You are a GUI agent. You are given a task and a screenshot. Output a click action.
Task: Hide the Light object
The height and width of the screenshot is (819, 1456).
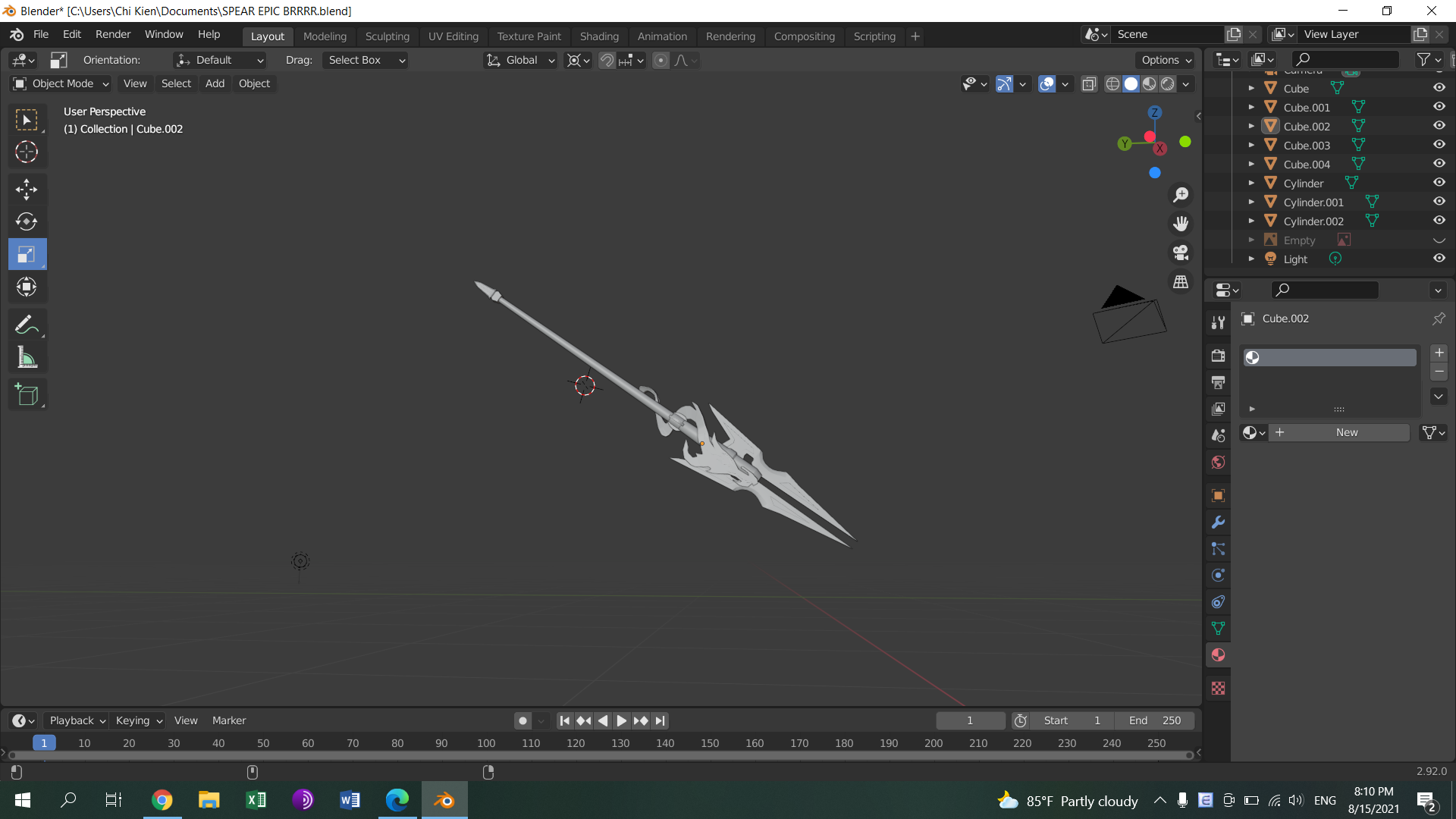pyautogui.click(x=1439, y=259)
